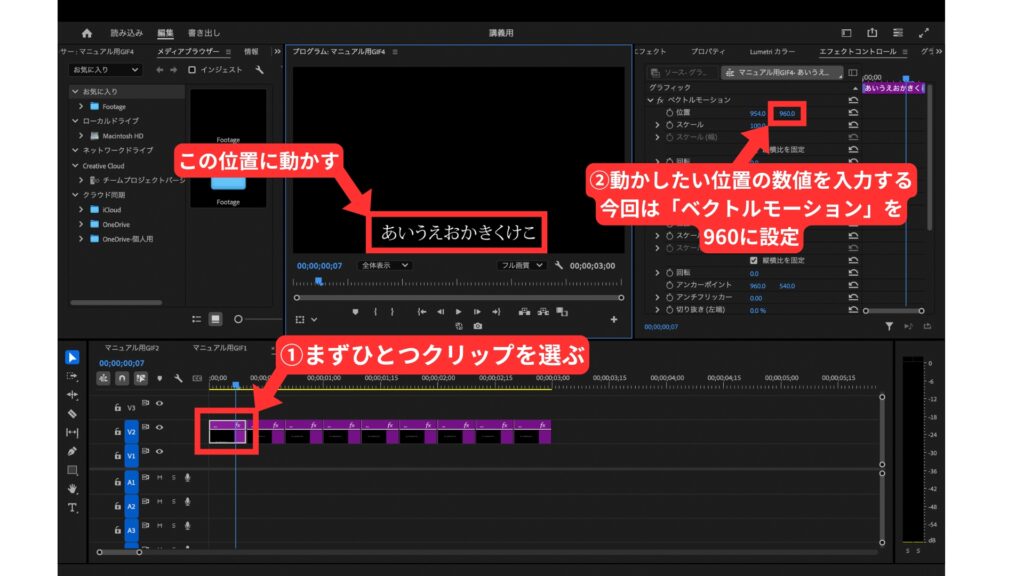This screenshot has height=576, width=1024.
Task: Collapse the Creative Cloud section
Action: [75, 166]
